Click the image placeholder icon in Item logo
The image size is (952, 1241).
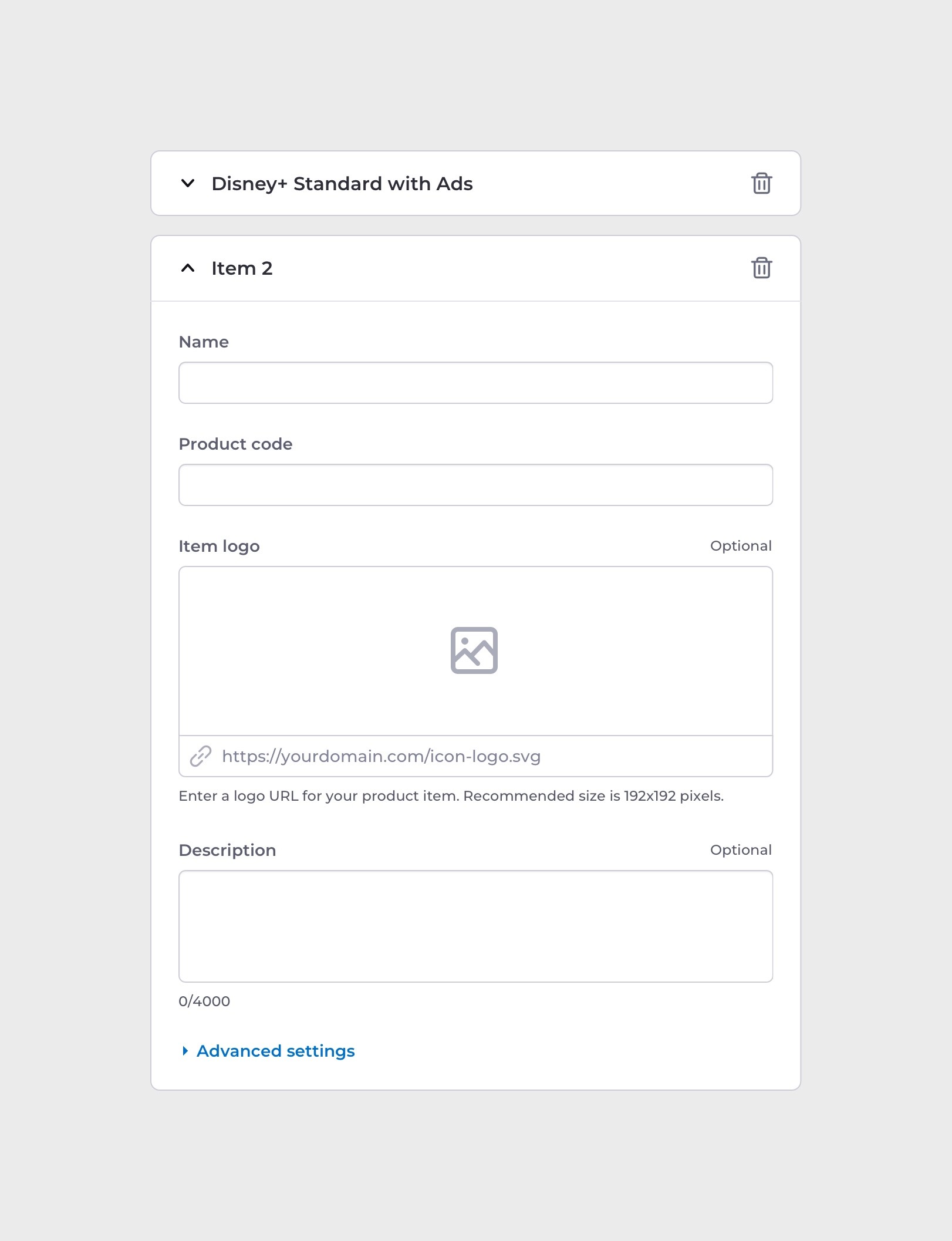point(474,650)
